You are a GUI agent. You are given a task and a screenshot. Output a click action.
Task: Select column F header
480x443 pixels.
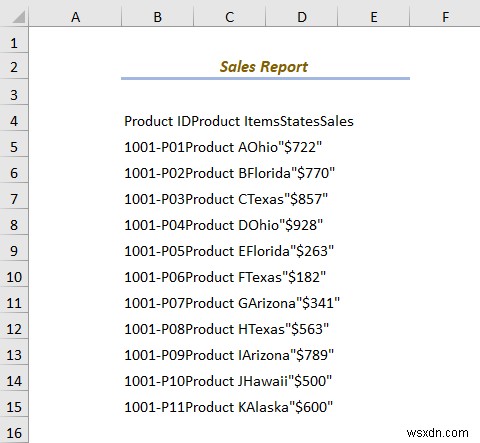[445, 17]
